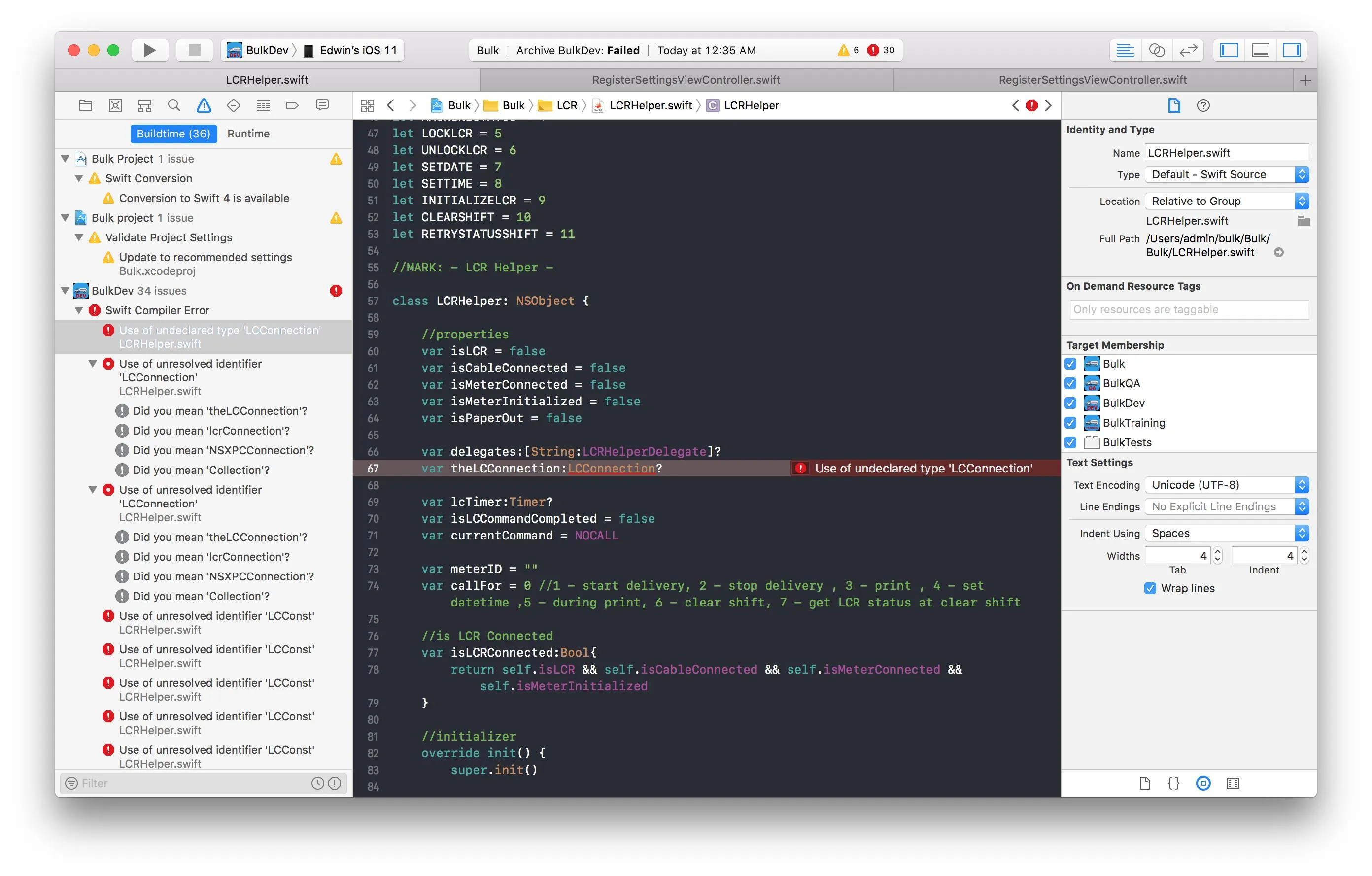
Task: Open the Text Encoding dropdown
Action: pos(1226,485)
